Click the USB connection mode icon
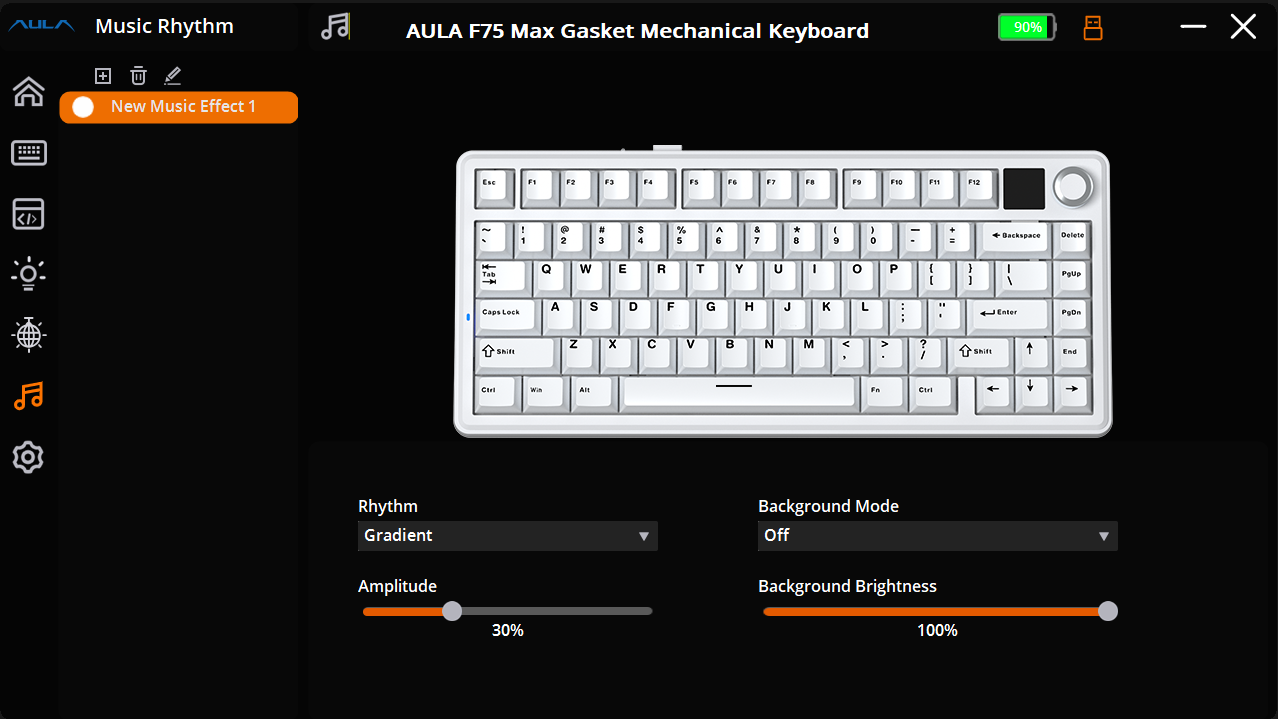Viewport: 1278px width, 719px height. (1093, 28)
